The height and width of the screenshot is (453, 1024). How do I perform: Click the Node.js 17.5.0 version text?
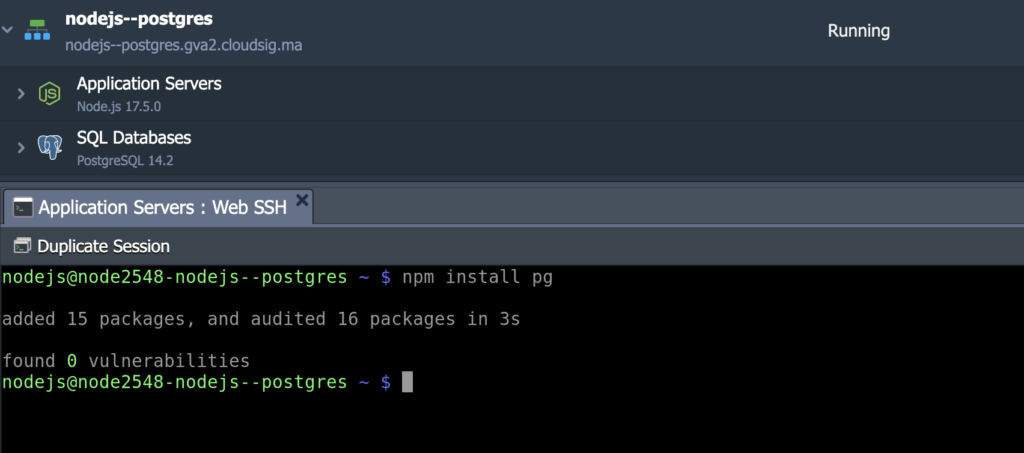[119, 106]
